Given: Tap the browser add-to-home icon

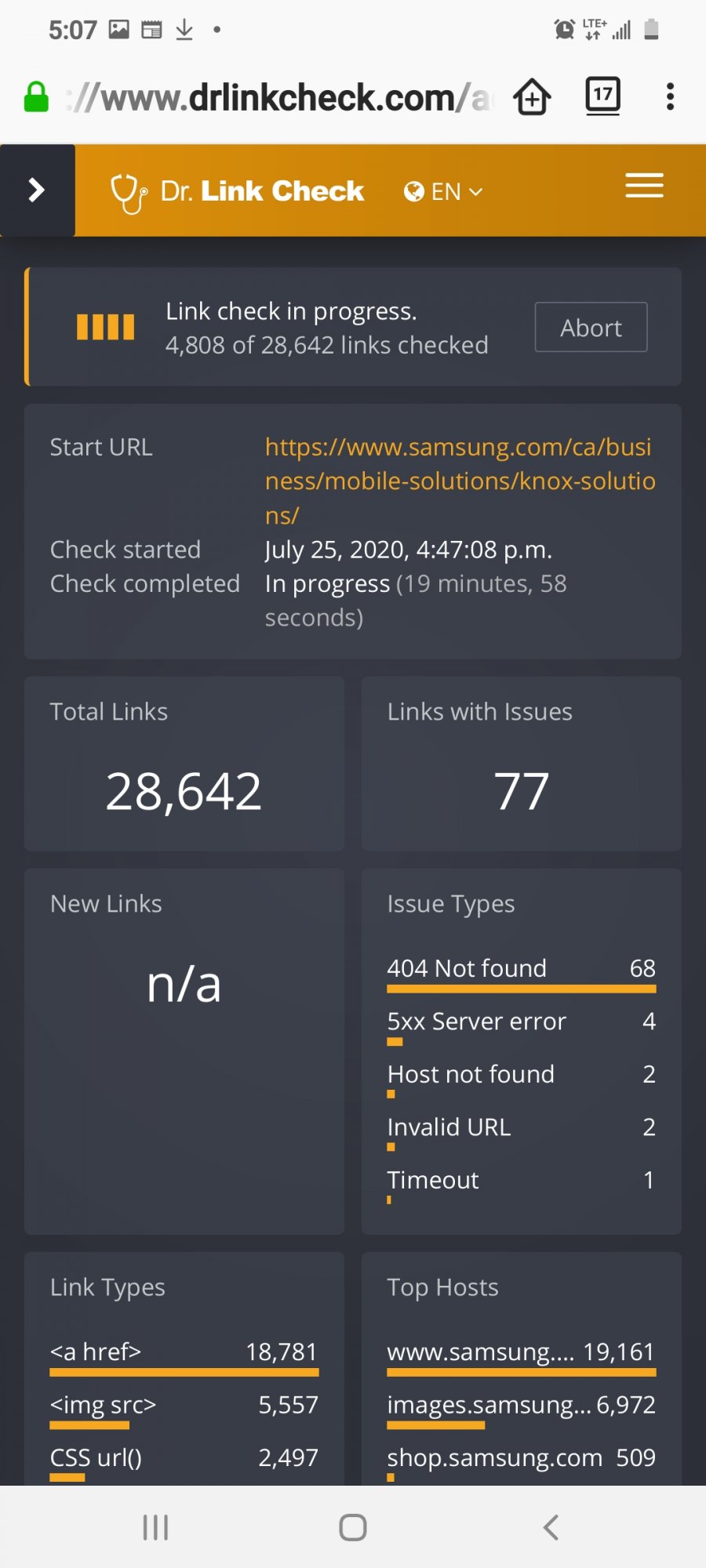Looking at the screenshot, I should tap(532, 97).
